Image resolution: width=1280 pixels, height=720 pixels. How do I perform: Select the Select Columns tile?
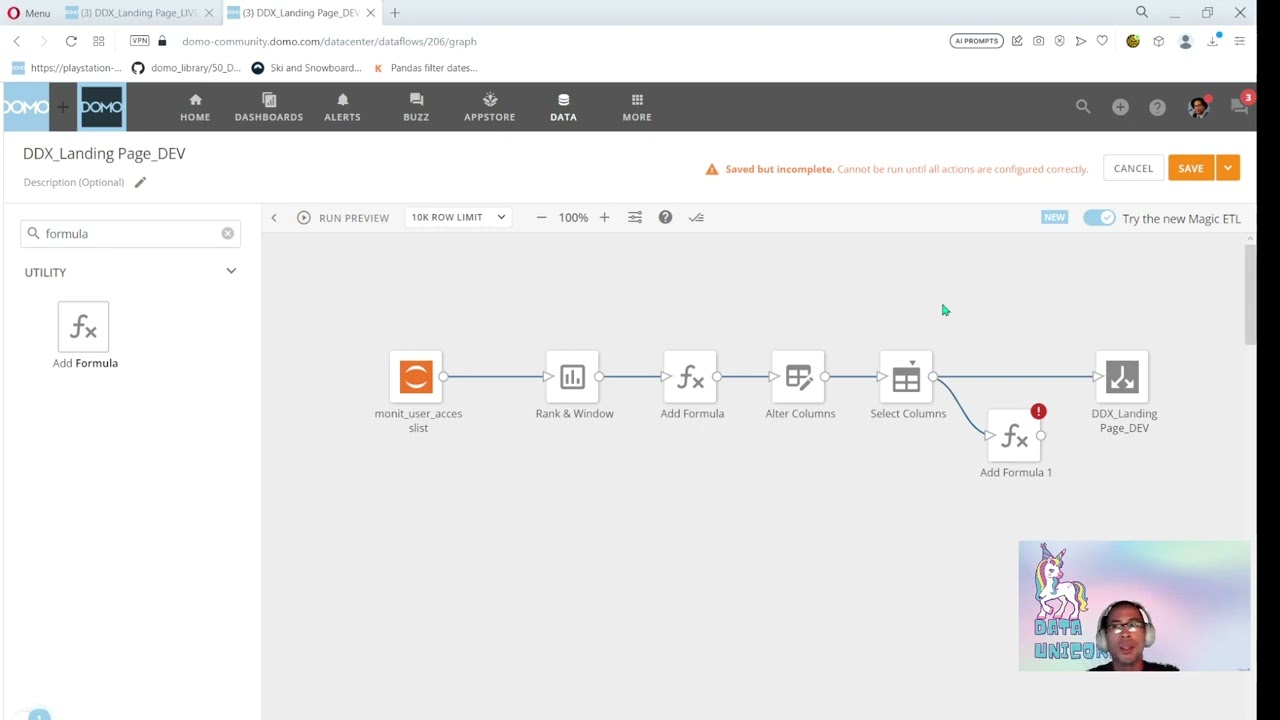tap(906, 377)
